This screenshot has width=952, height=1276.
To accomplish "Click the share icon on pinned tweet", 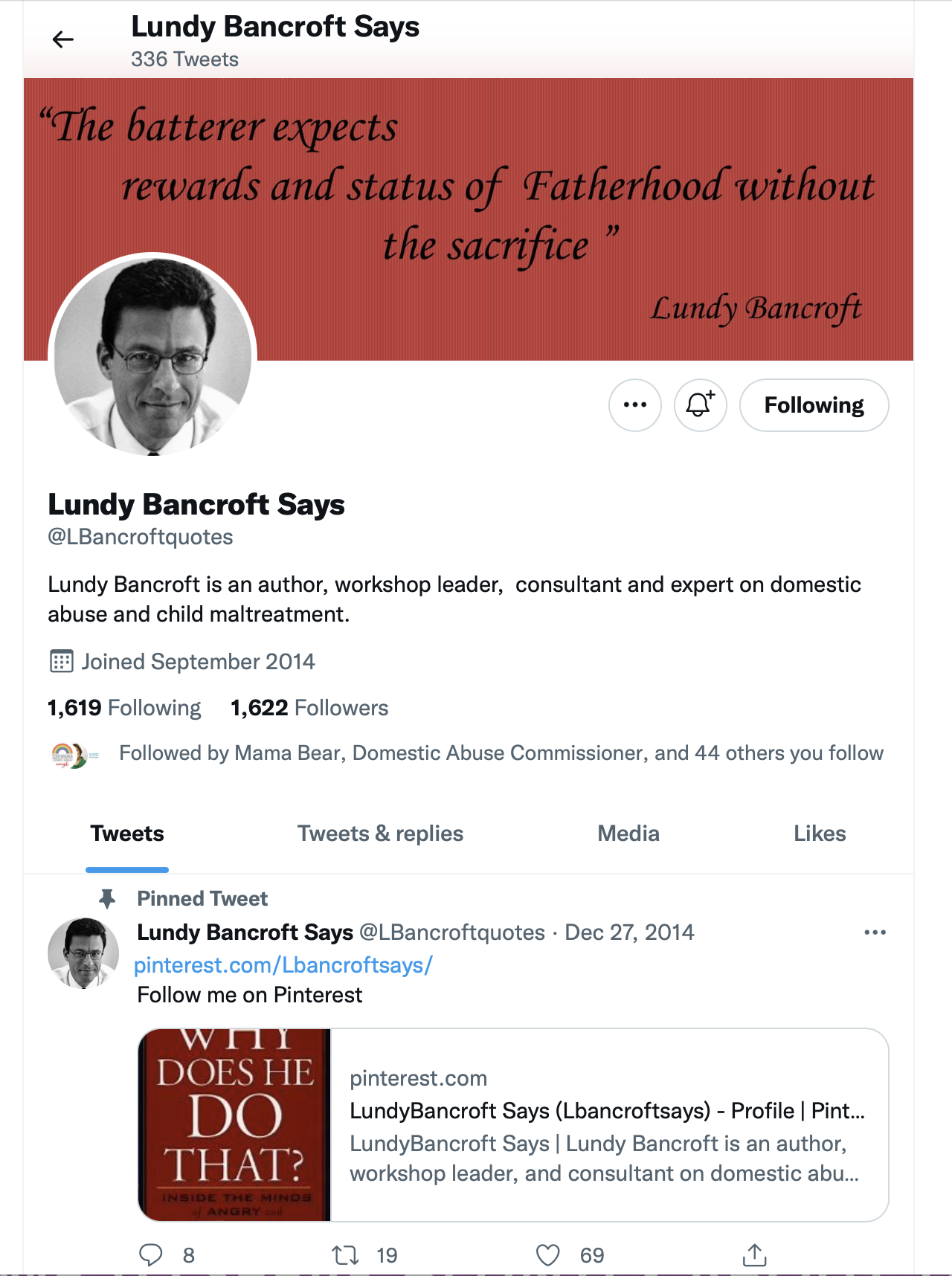I will point(754,1255).
